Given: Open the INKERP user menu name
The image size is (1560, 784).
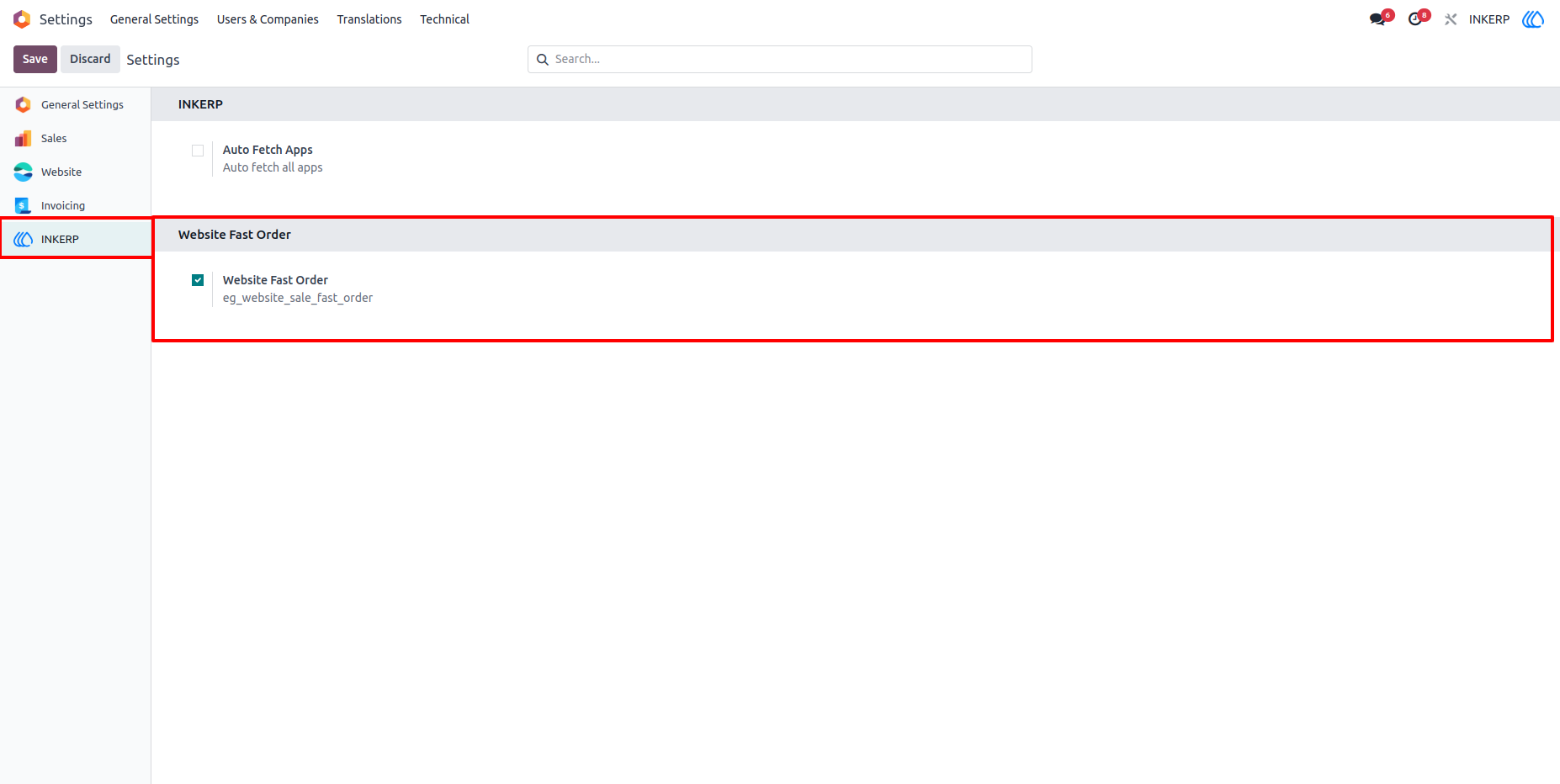Looking at the screenshot, I should (x=1489, y=19).
